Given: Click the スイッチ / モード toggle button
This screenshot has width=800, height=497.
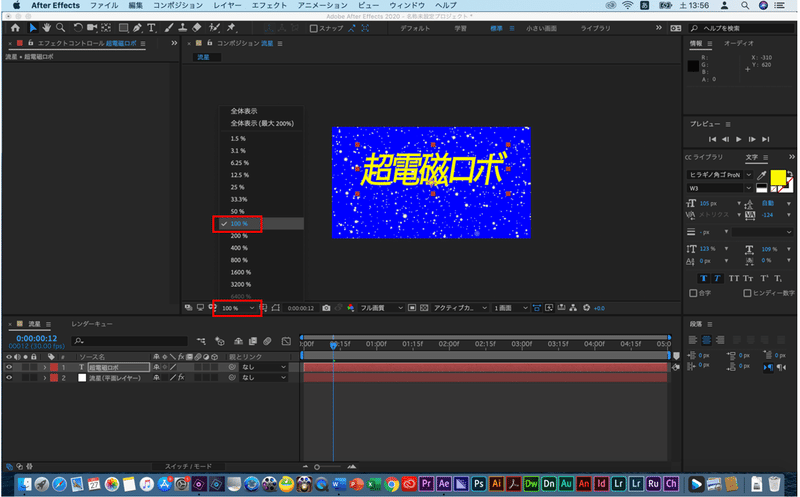Looking at the screenshot, I should 188,466.
